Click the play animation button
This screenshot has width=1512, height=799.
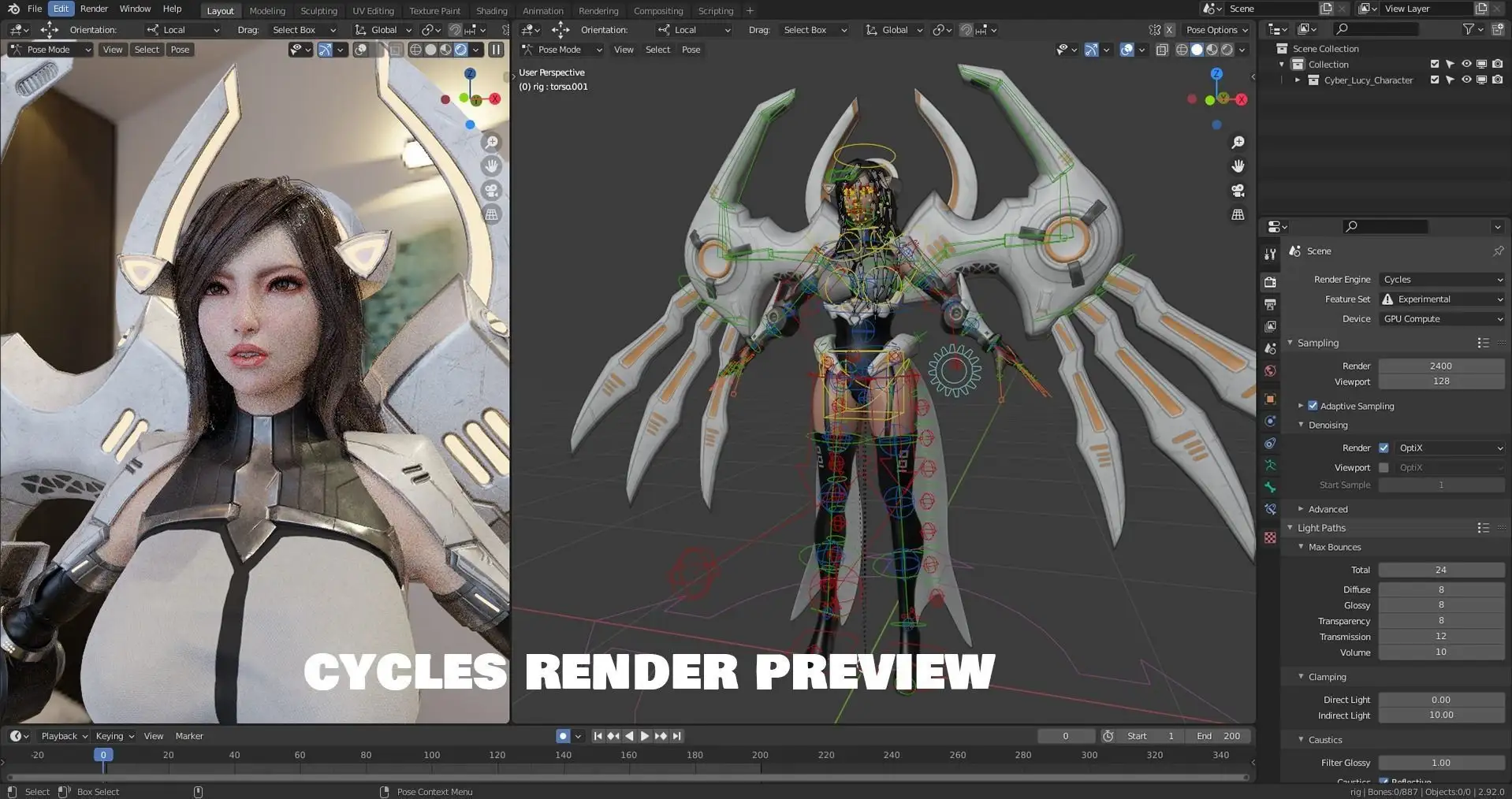(x=645, y=736)
